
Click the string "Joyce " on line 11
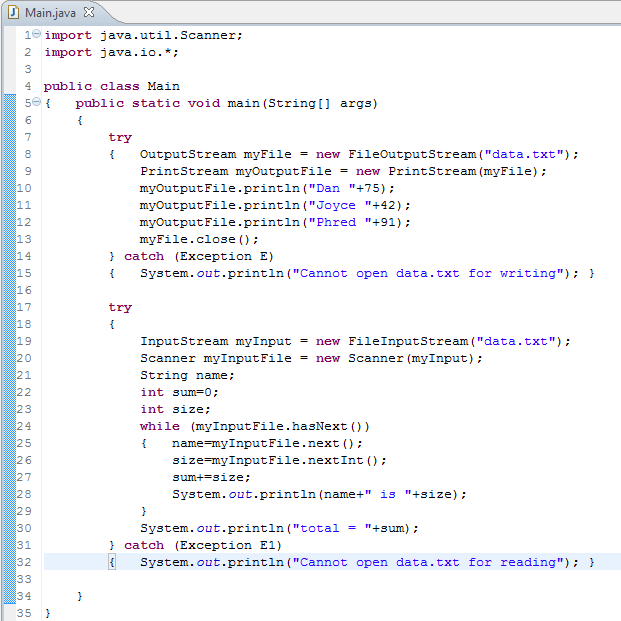coord(340,205)
